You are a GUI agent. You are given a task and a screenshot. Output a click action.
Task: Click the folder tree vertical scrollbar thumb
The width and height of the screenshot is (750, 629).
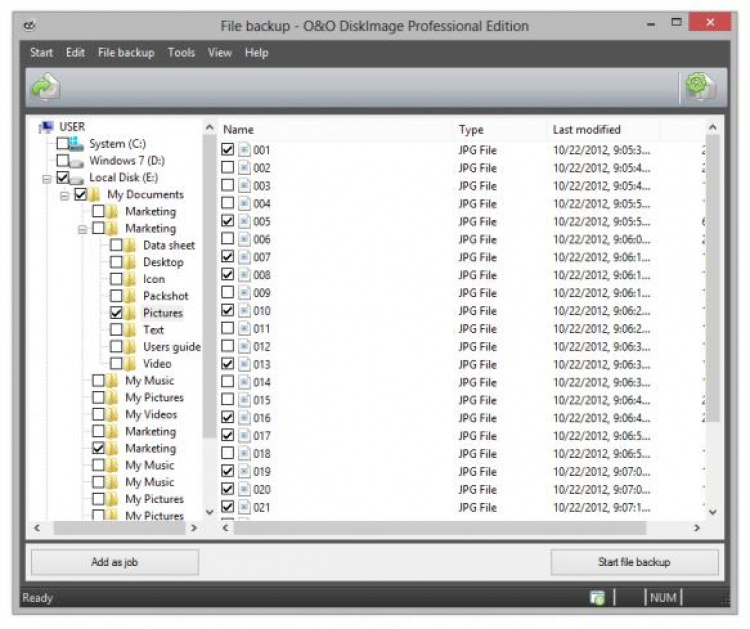point(210,286)
